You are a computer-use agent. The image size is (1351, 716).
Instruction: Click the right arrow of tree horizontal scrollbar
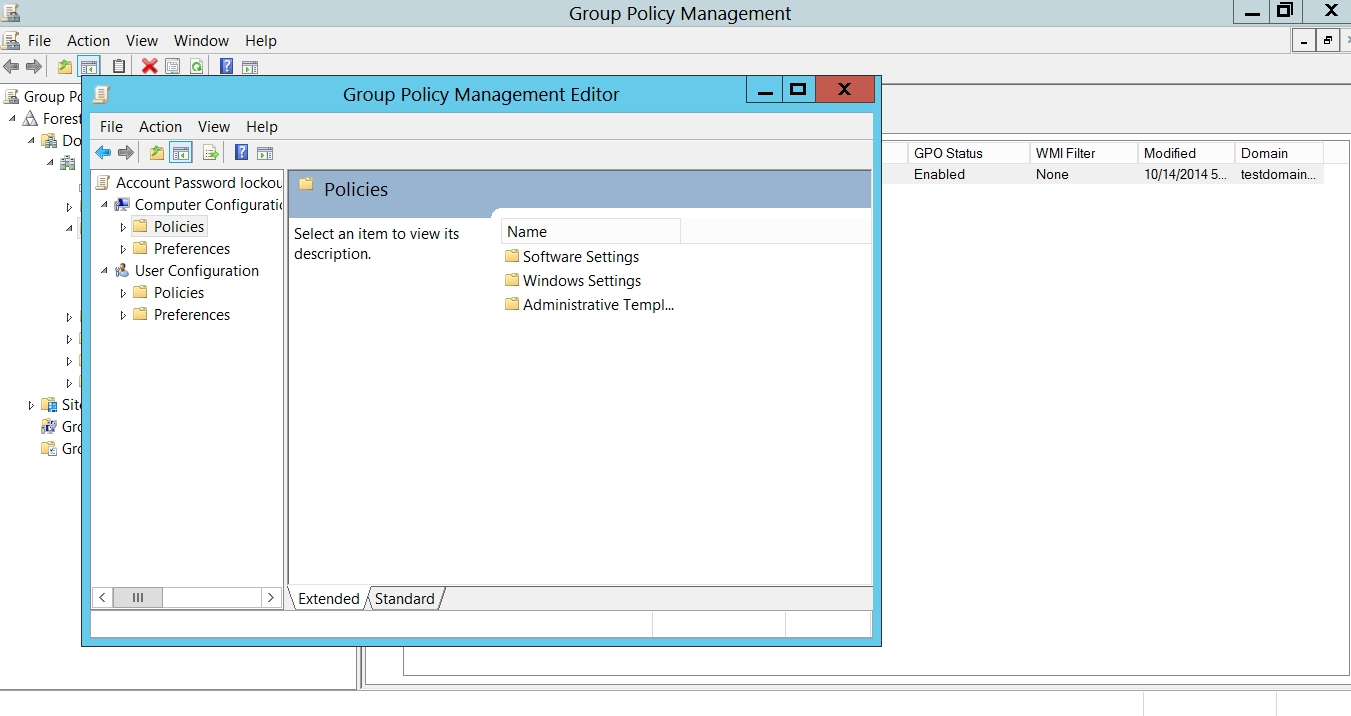click(270, 598)
